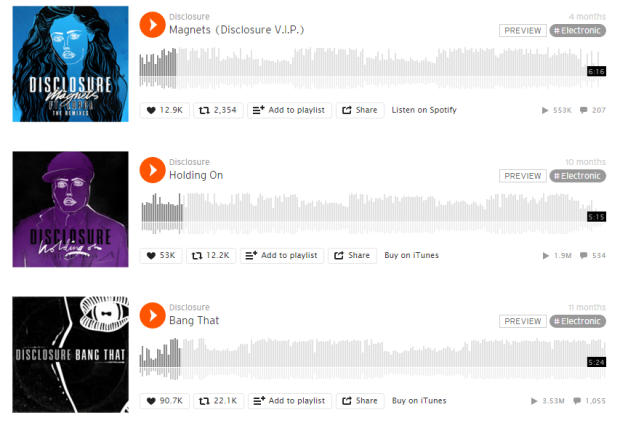Like Magnets with the 12.9K heart button
The image size is (620, 431).
point(164,110)
